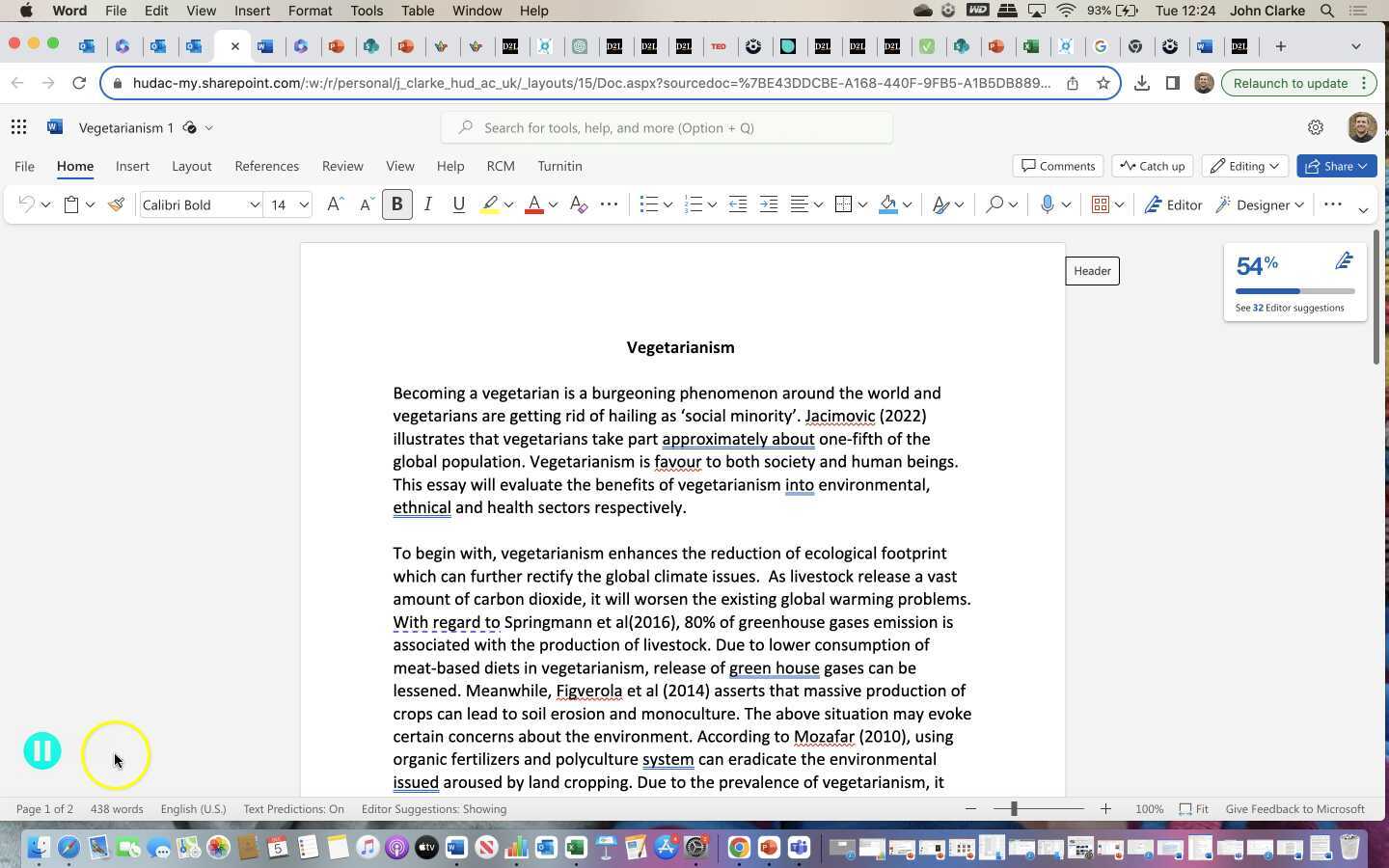Select the Format Painter tool
Viewport: 1389px width, 868px height.
pos(115,204)
